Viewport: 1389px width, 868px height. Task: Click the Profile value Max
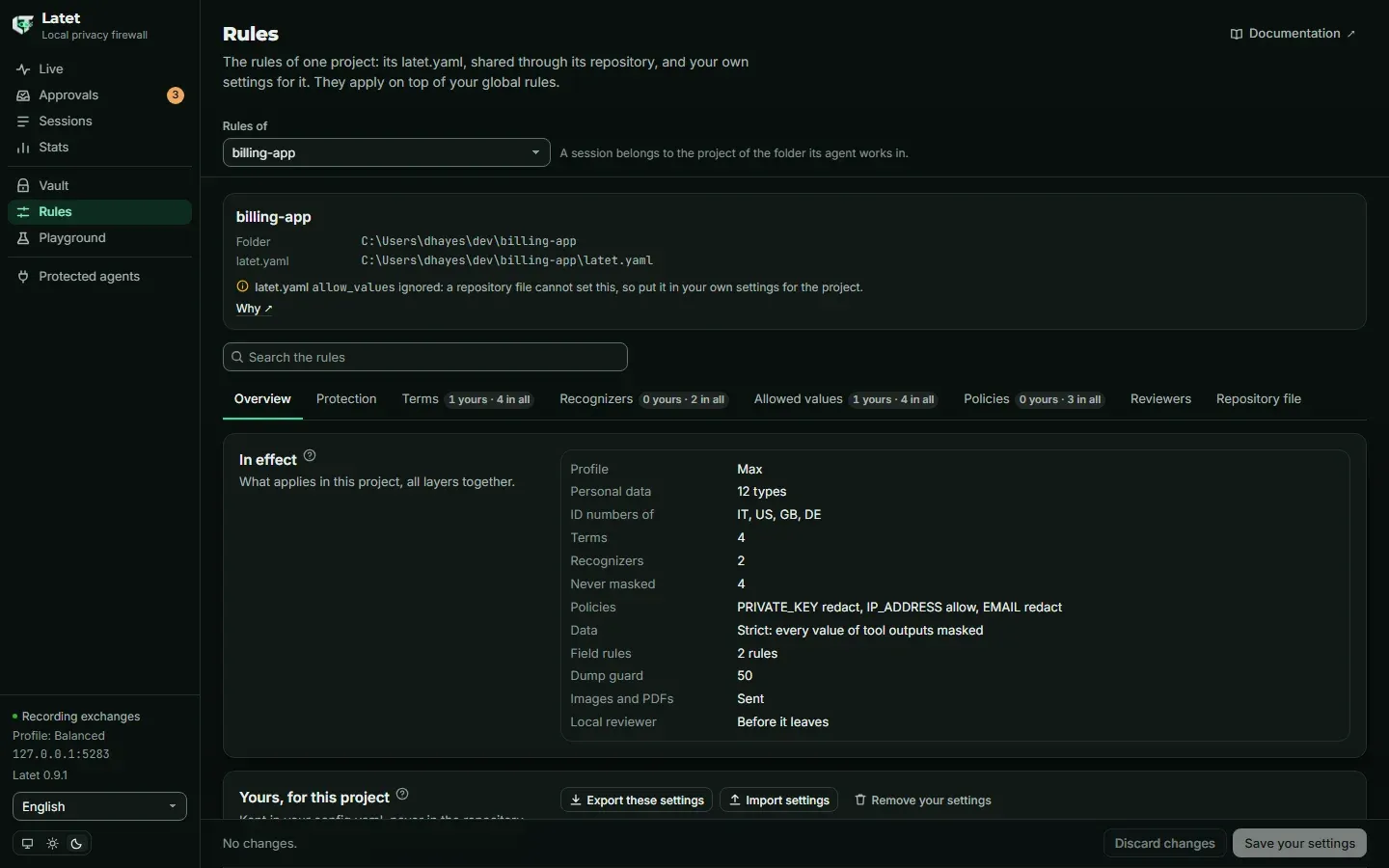click(x=749, y=470)
